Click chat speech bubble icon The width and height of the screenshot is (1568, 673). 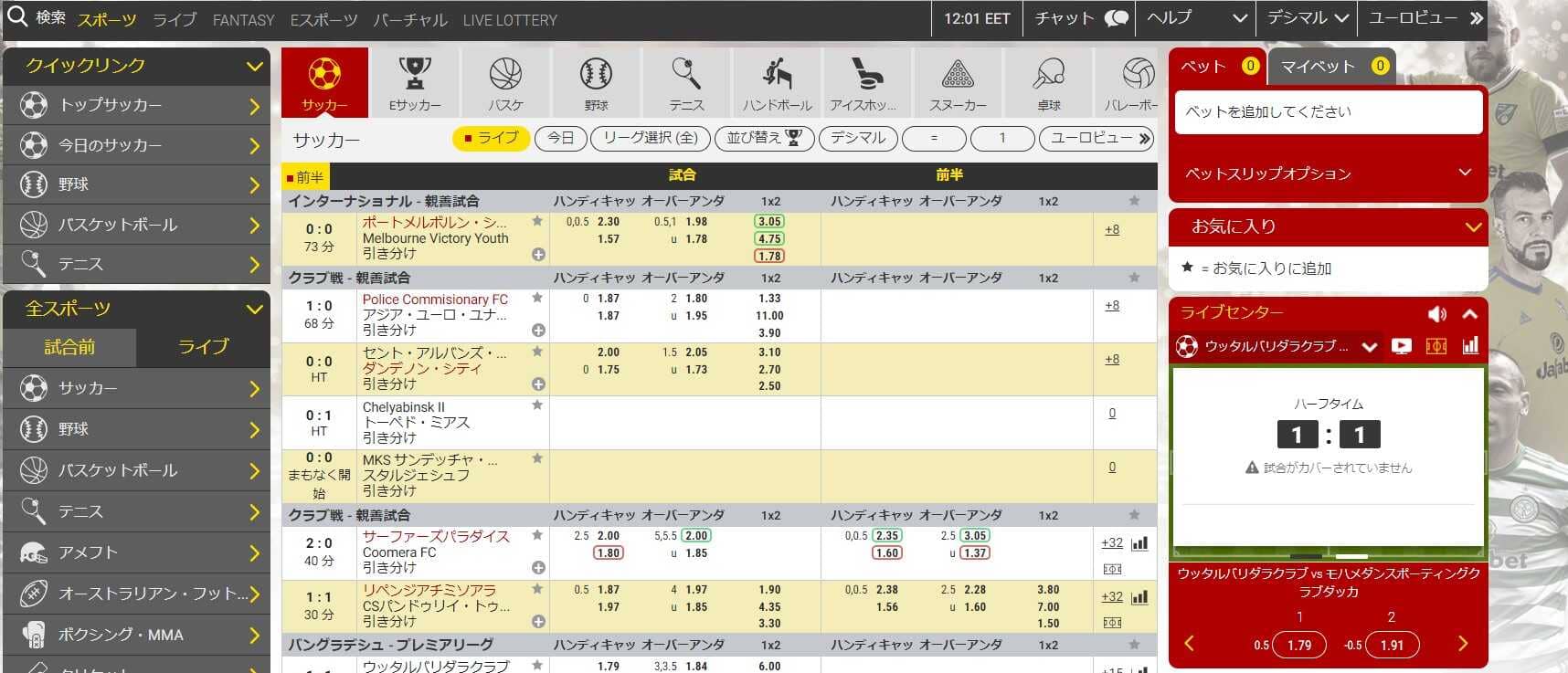tap(1117, 18)
